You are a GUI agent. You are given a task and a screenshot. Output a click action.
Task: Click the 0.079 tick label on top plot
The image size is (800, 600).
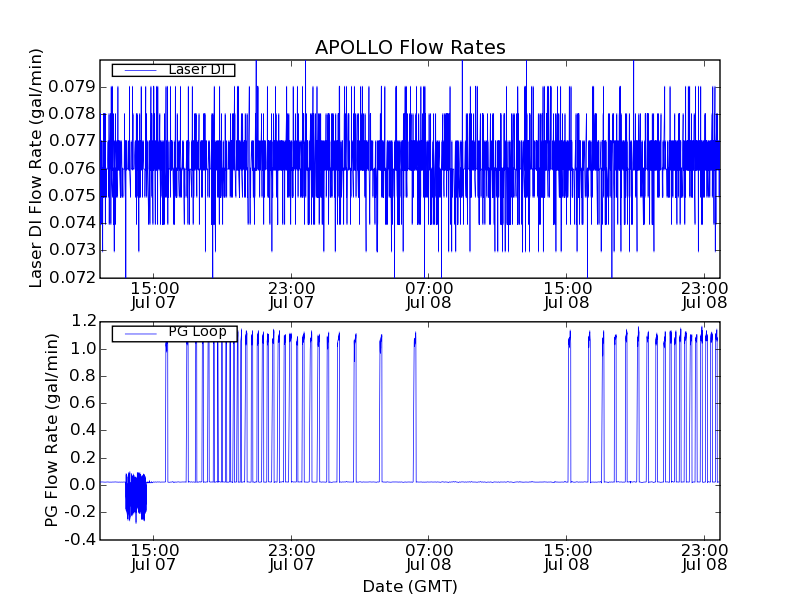72,87
